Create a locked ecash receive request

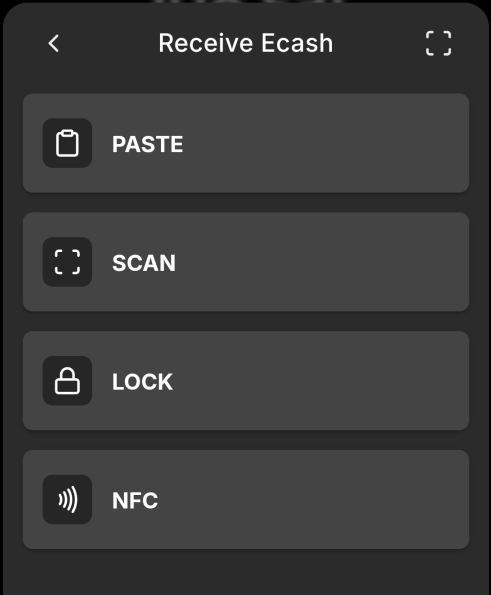pos(246,381)
